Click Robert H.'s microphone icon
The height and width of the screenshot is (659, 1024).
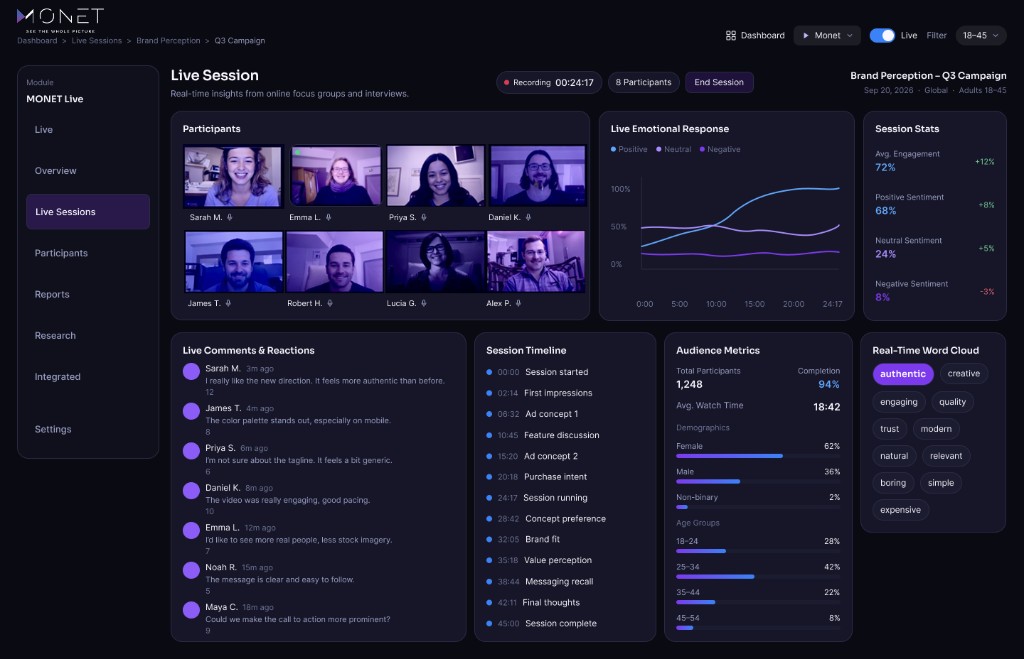tap(330, 303)
